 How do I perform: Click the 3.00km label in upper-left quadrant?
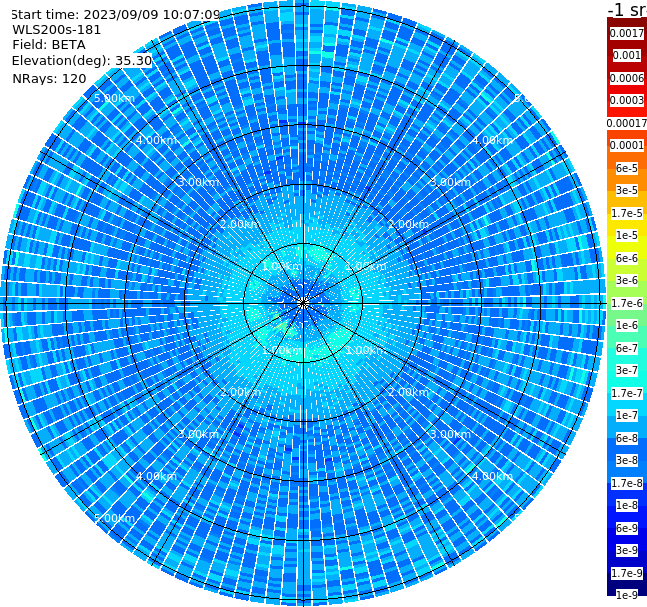click(x=198, y=182)
